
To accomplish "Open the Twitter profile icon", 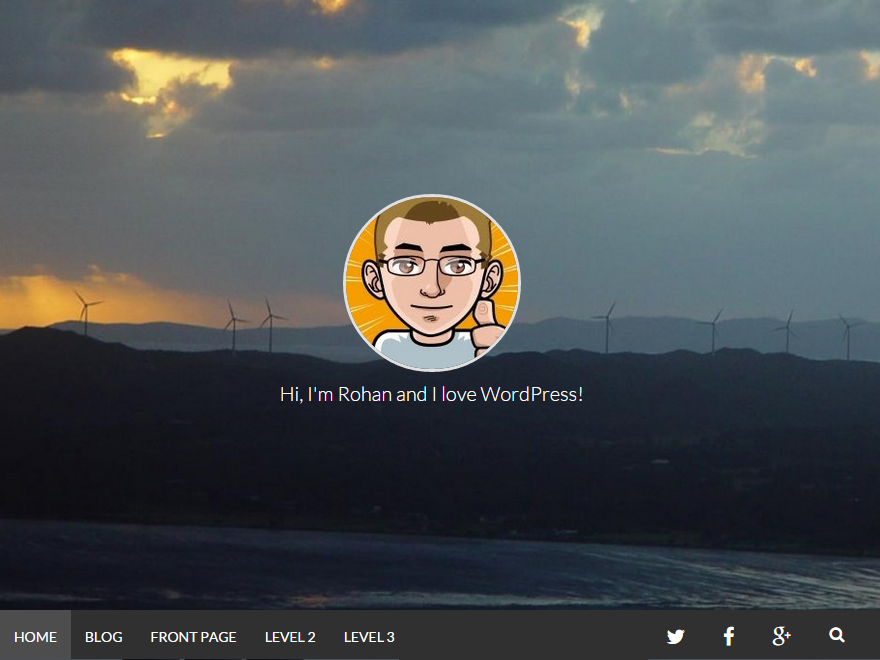I will 676,636.
